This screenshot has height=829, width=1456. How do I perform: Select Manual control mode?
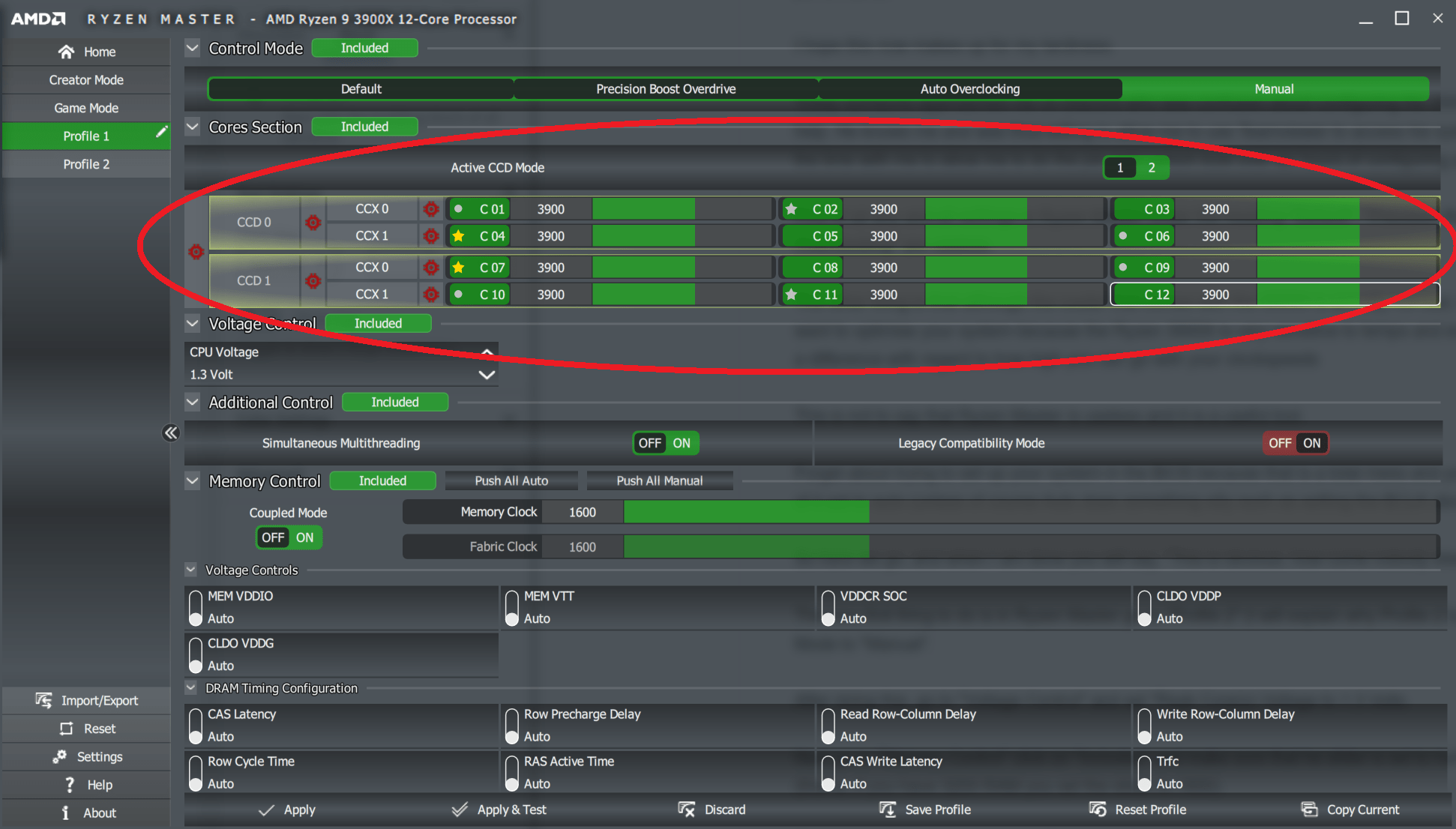pos(1275,89)
